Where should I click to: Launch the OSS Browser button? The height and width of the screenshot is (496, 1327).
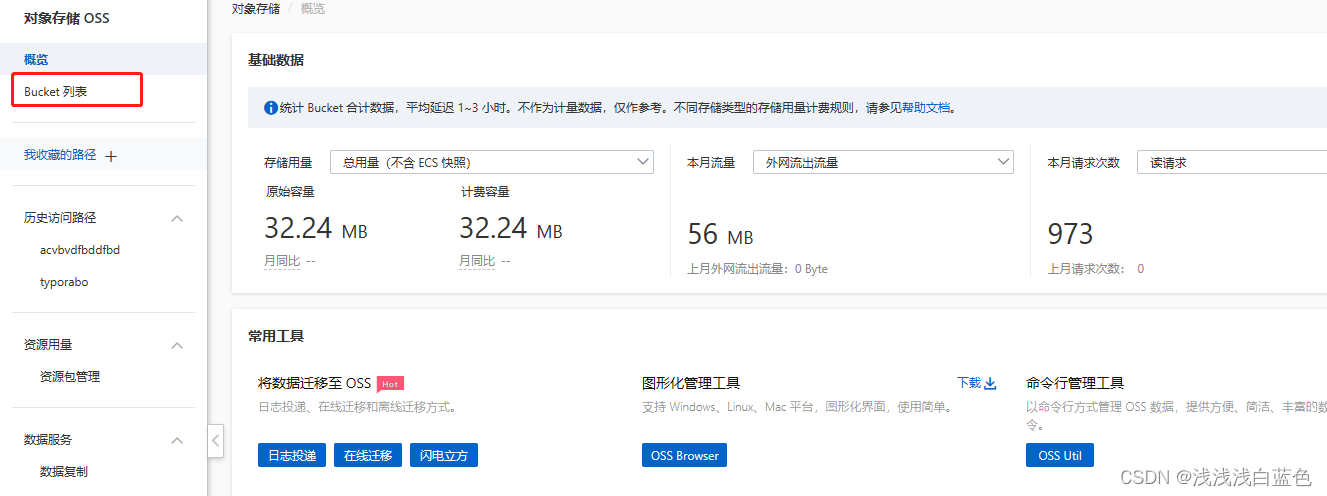[684, 455]
